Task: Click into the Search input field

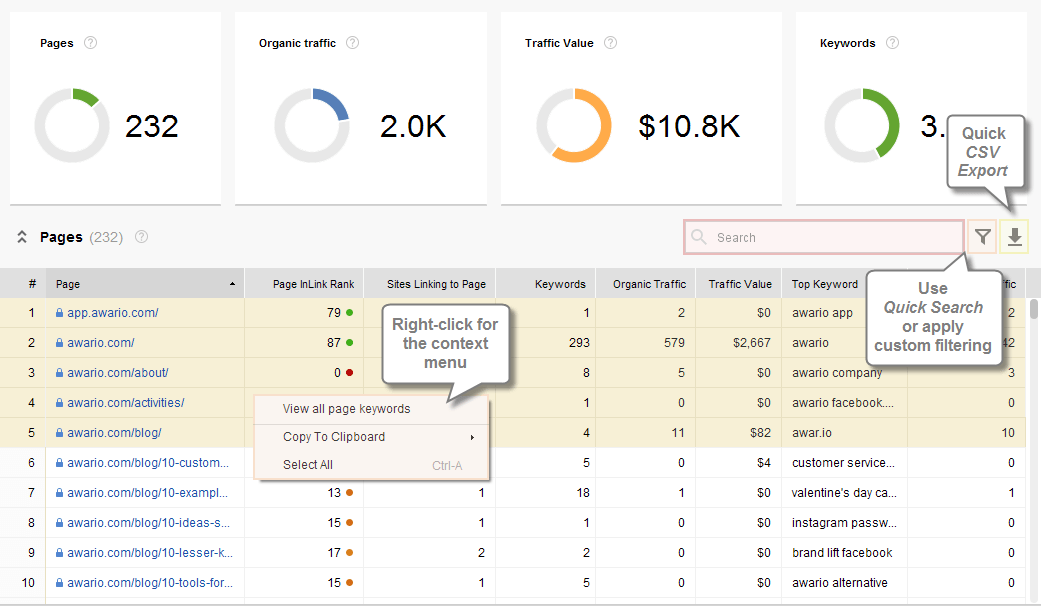Action: click(x=824, y=237)
